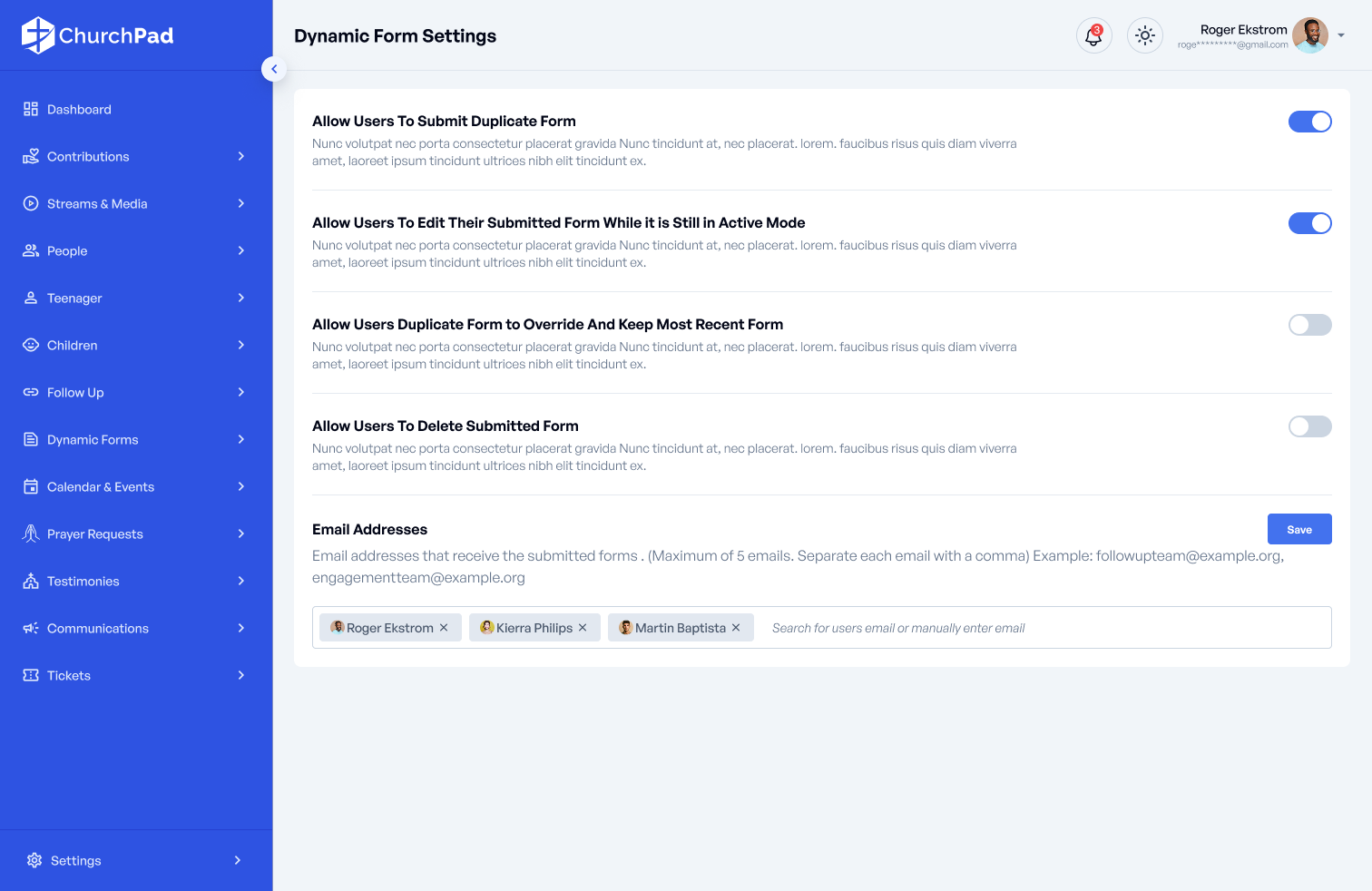This screenshot has height=891, width=1372.
Task: Open Dynamic Forms in the sidebar
Action: [93, 440]
